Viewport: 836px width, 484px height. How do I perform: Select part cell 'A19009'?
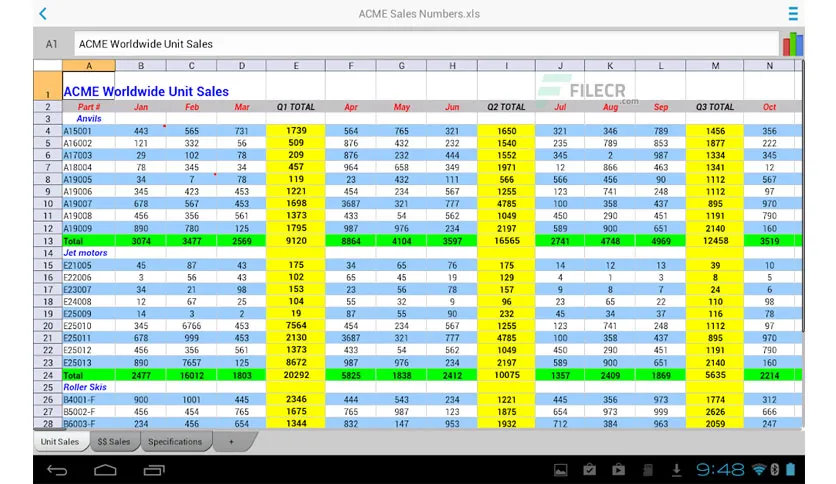[x=89, y=228]
